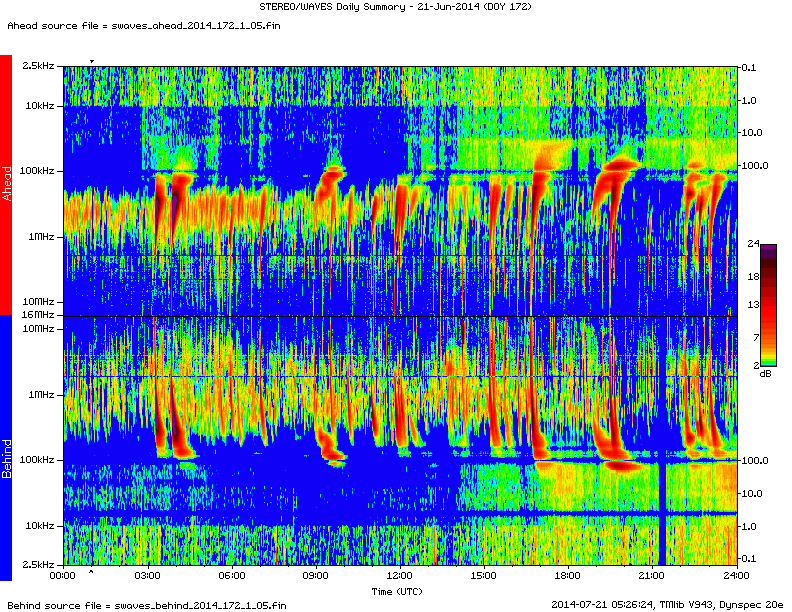Click the 09:00 time axis label
This screenshot has height=612, width=792.
coord(316,576)
